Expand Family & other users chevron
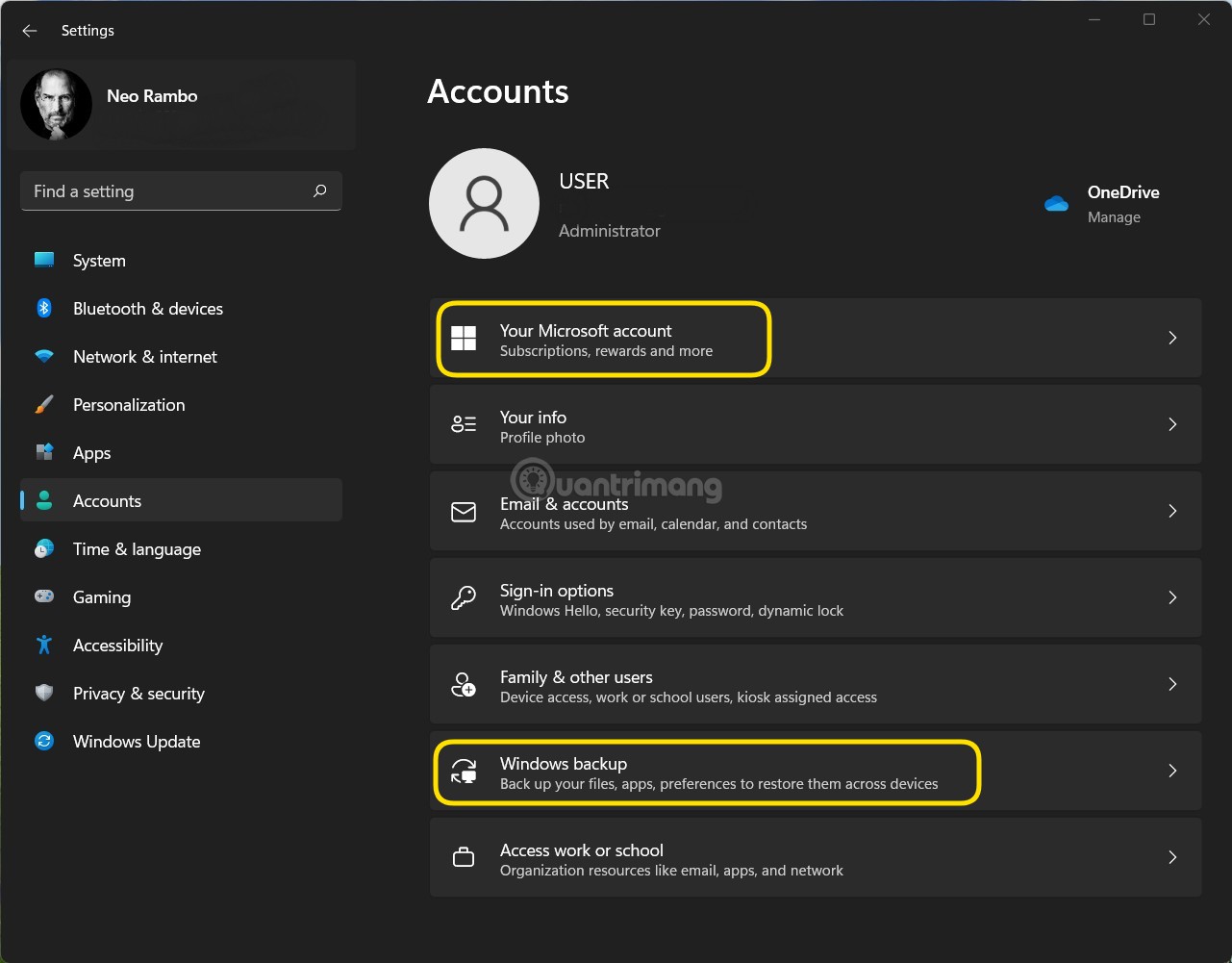 pyautogui.click(x=1172, y=684)
